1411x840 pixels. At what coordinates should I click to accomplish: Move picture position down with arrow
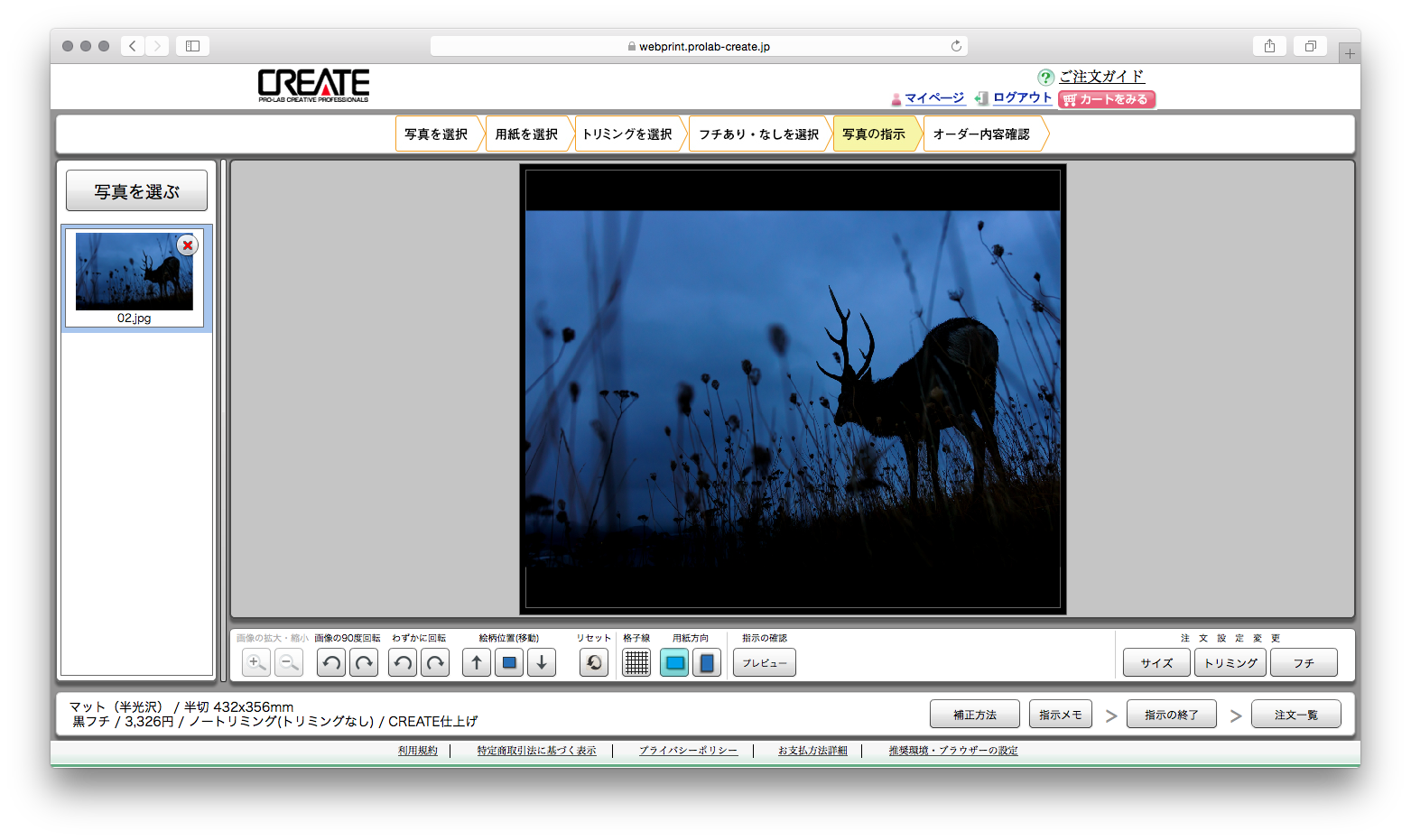542,663
